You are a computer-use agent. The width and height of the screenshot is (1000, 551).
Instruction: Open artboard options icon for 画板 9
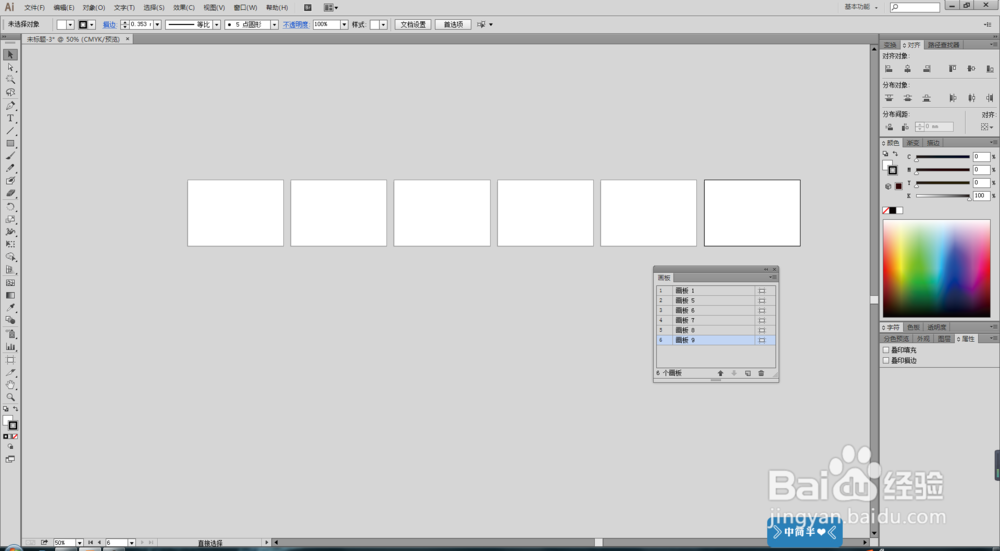point(761,341)
